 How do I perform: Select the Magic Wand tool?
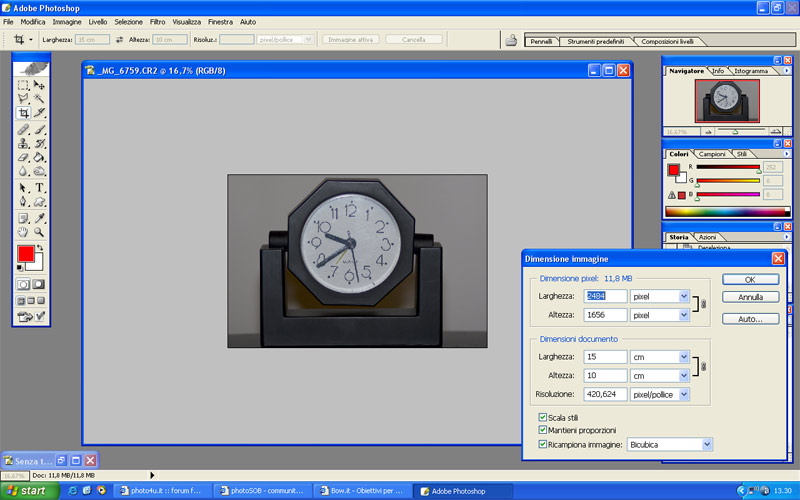point(40,99)
